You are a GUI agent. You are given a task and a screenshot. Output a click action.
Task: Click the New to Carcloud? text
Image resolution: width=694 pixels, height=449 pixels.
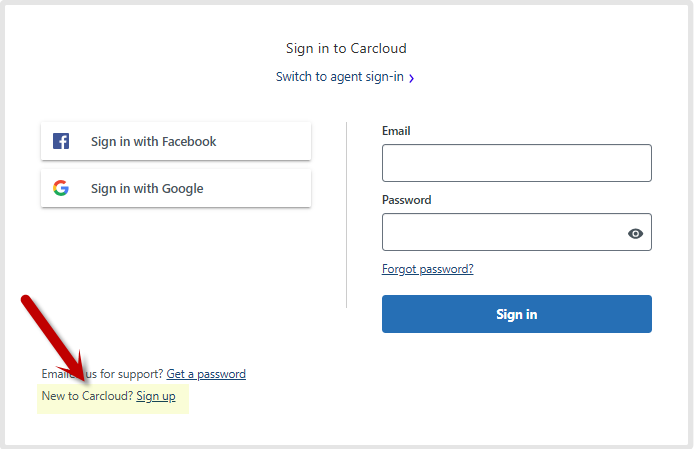click(x=87, y=396)
